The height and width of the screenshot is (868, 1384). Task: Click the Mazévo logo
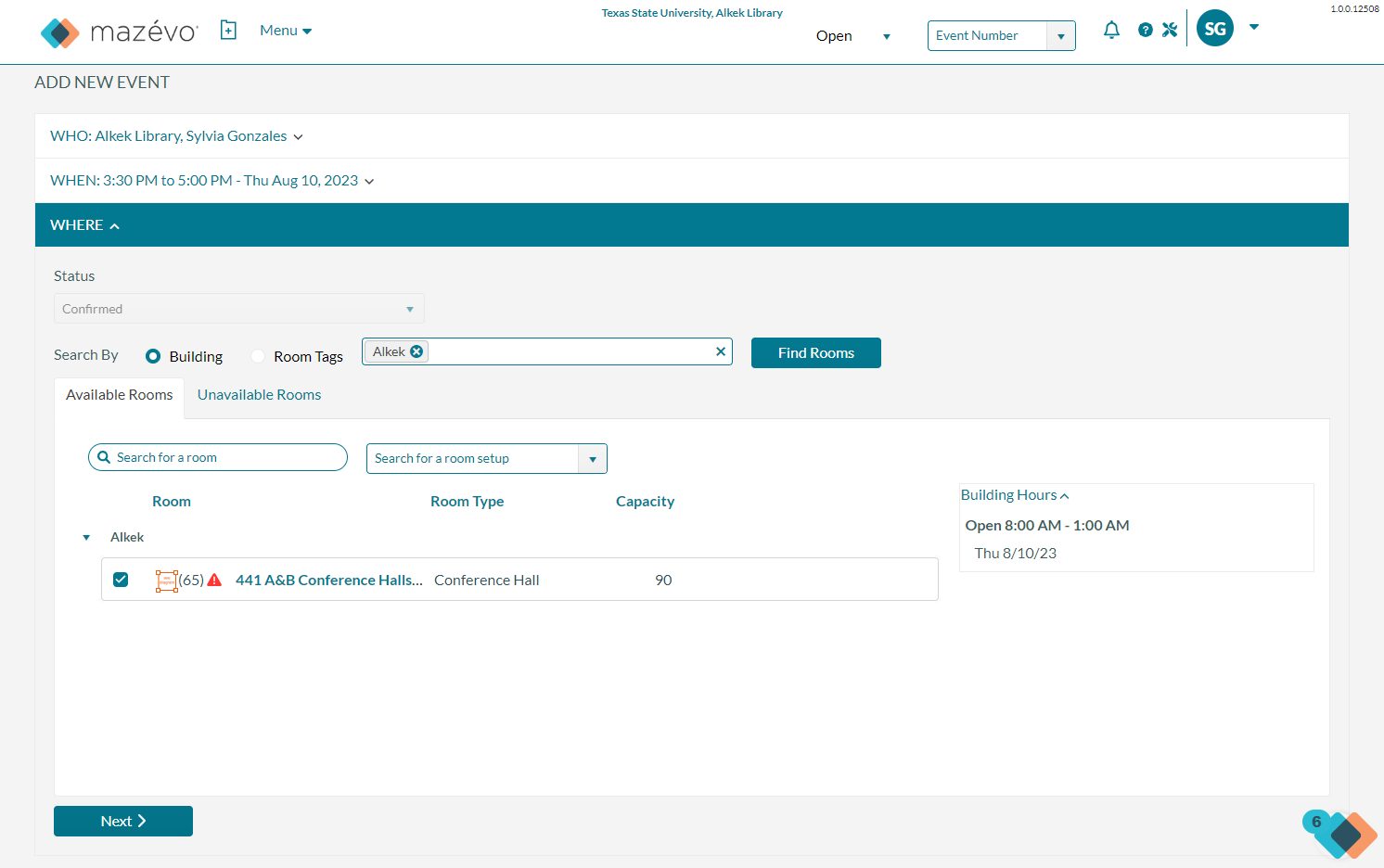click(119, 32)
